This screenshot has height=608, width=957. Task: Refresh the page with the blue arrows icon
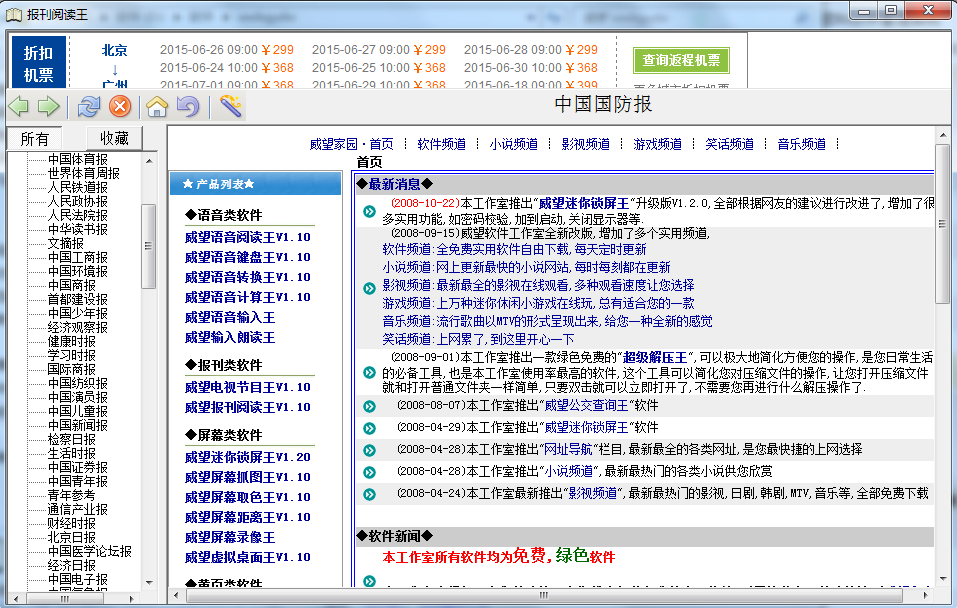click(89, 106)
